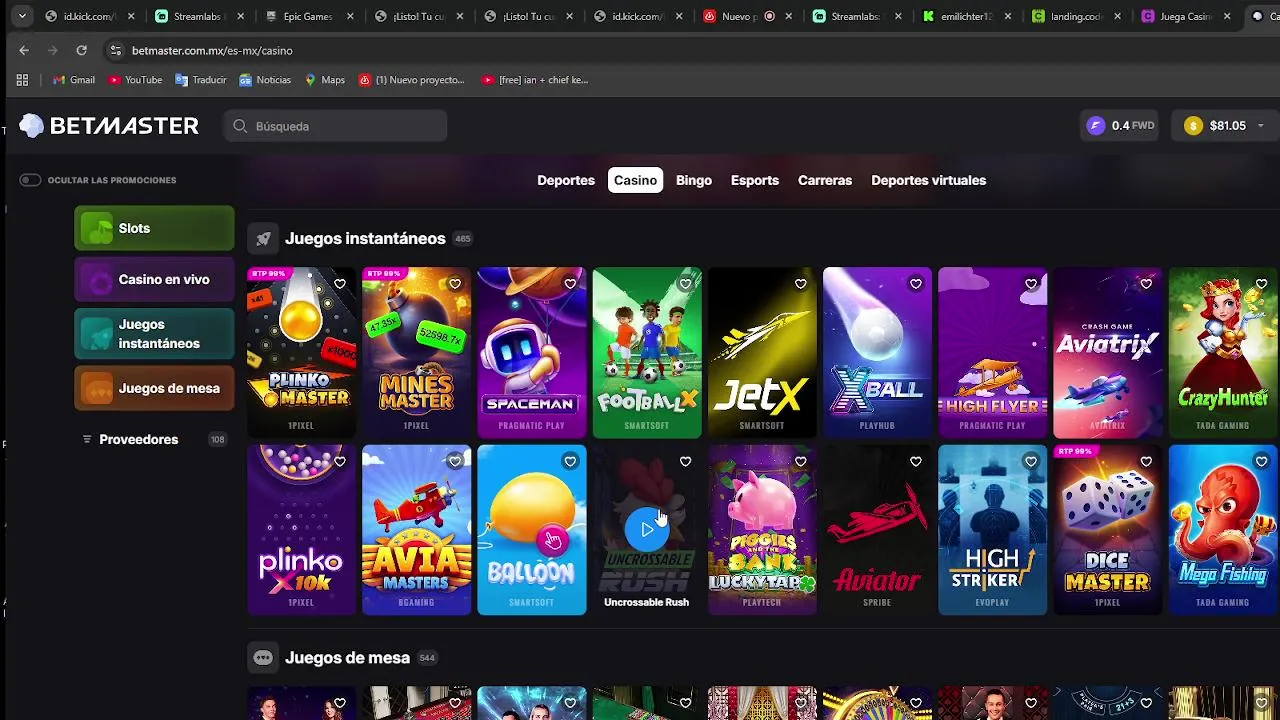Open the Slots category
Screen dimensions: 1280x720
tap(154, 228)
